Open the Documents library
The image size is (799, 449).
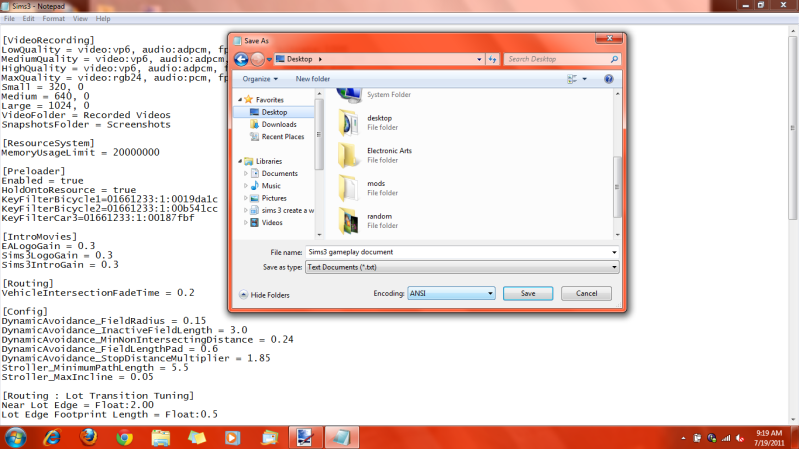(x=279, y=173)
